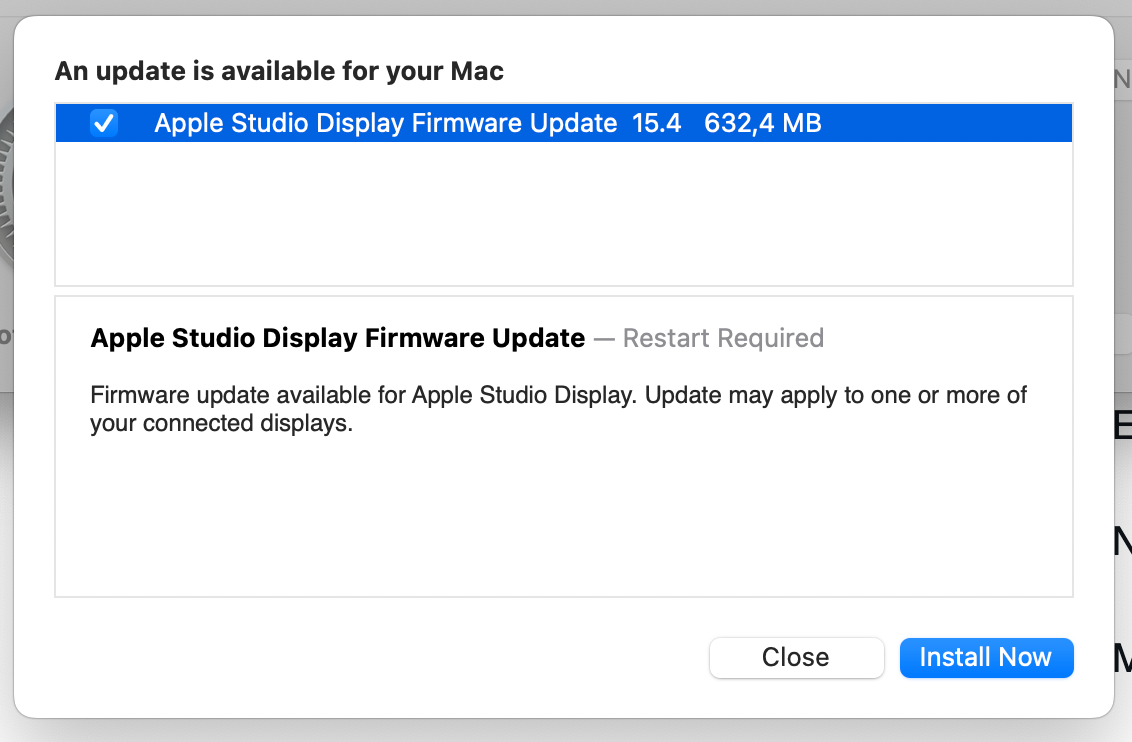This screenshot has width=1132, height=742.
Task: Click the firmware update description paragraph
Action: click(x=558, y=409)
